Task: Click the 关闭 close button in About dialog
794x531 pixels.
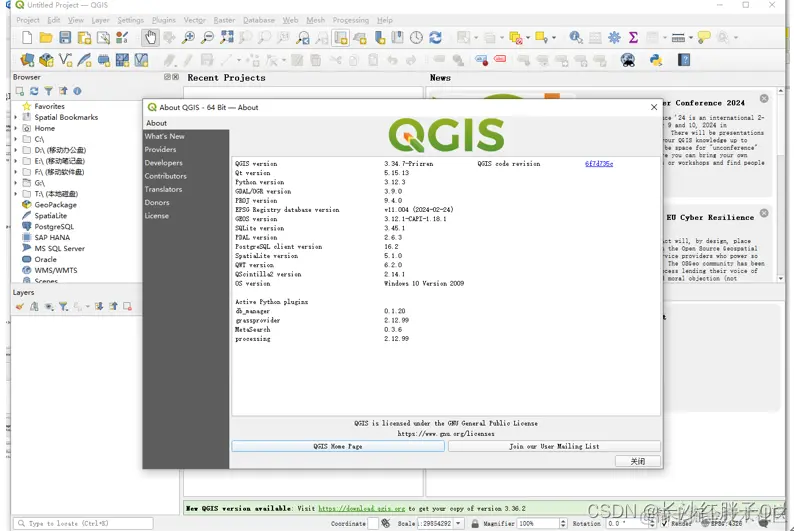Action: tap(638, 461)
